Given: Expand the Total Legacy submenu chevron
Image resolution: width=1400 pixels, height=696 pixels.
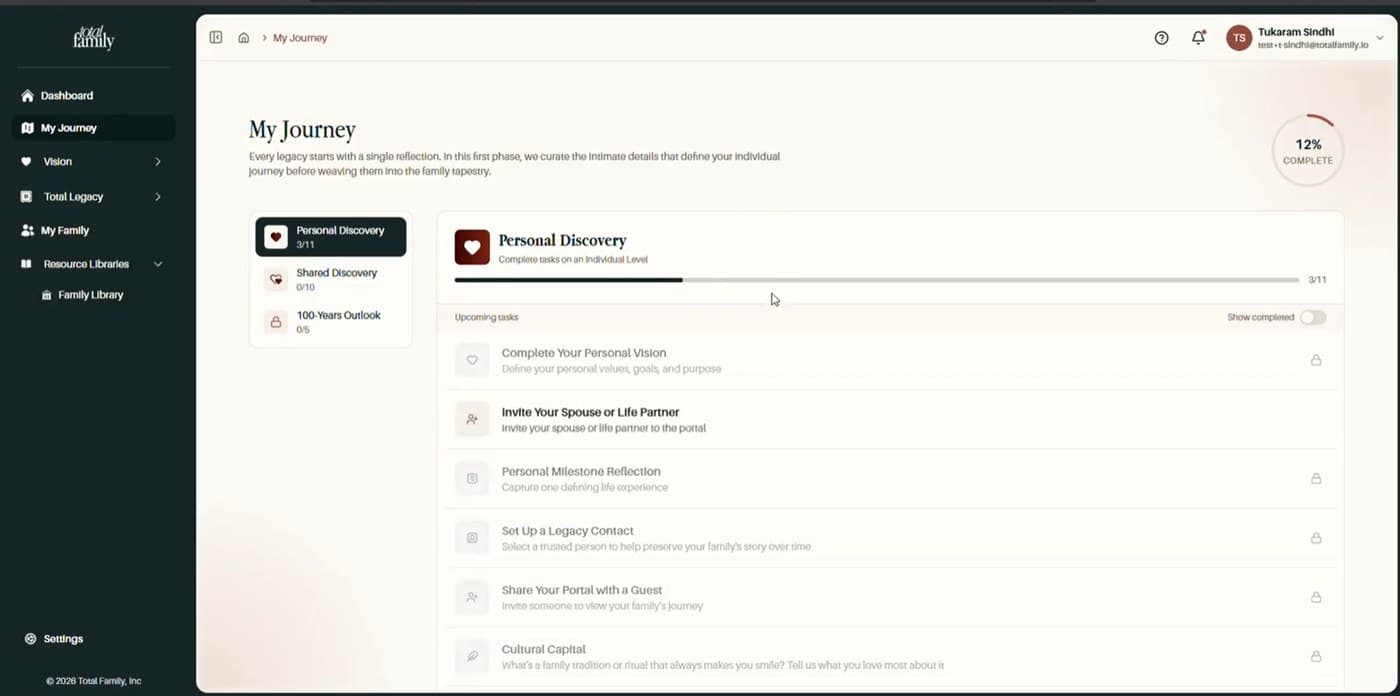Looking at the screenshot, I should (158, 197).
